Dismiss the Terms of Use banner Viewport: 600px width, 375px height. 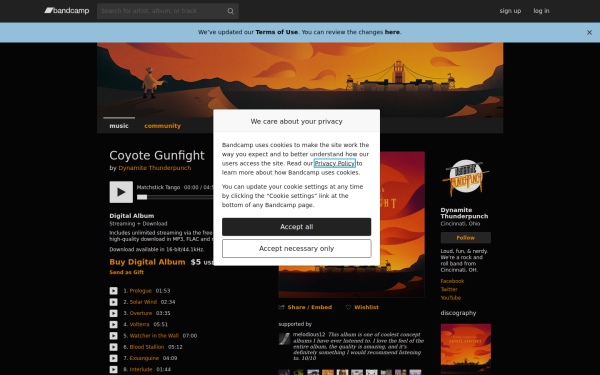click(x=589, y=33)
